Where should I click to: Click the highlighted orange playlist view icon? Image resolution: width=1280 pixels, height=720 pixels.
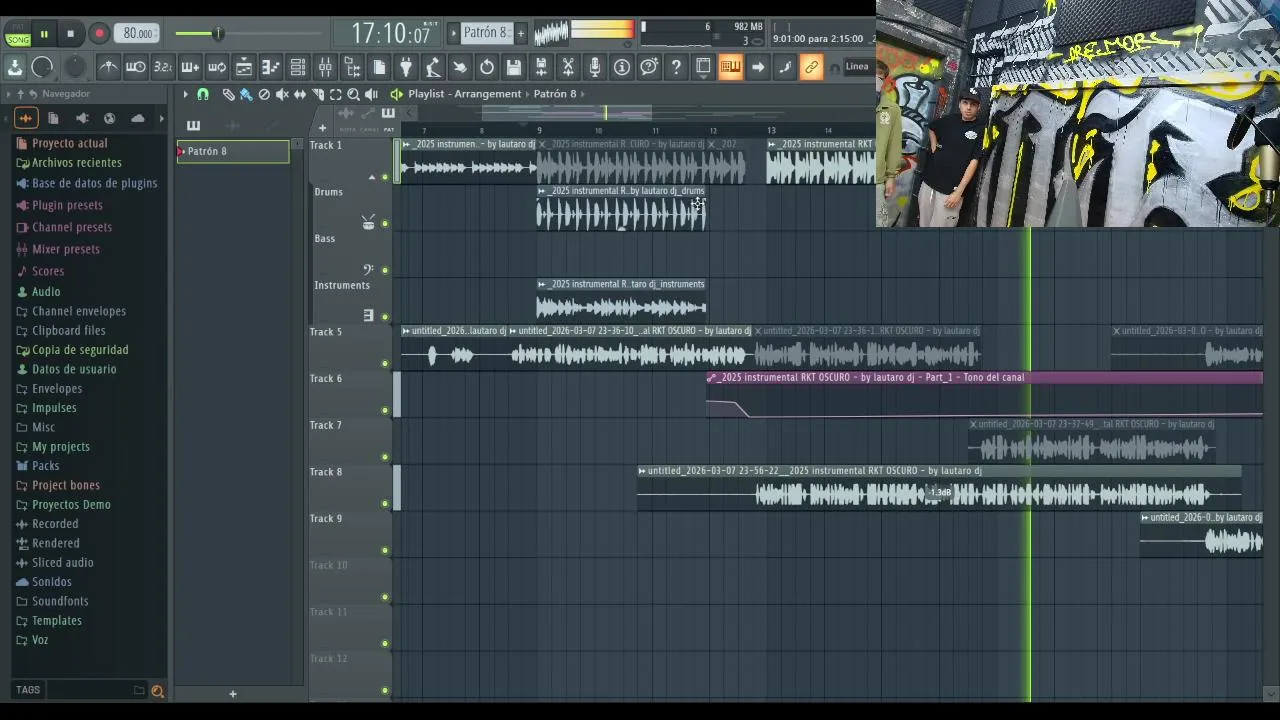coord(730,67)
